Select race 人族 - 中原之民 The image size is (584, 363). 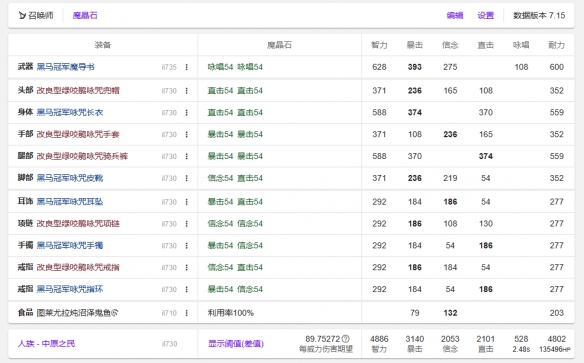click(46, 343)
